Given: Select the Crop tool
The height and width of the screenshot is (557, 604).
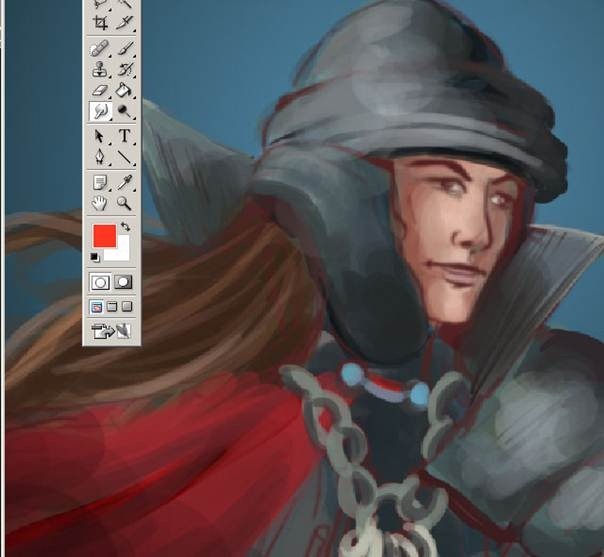Looking at the screenshot, I should [x=100, y=22].
